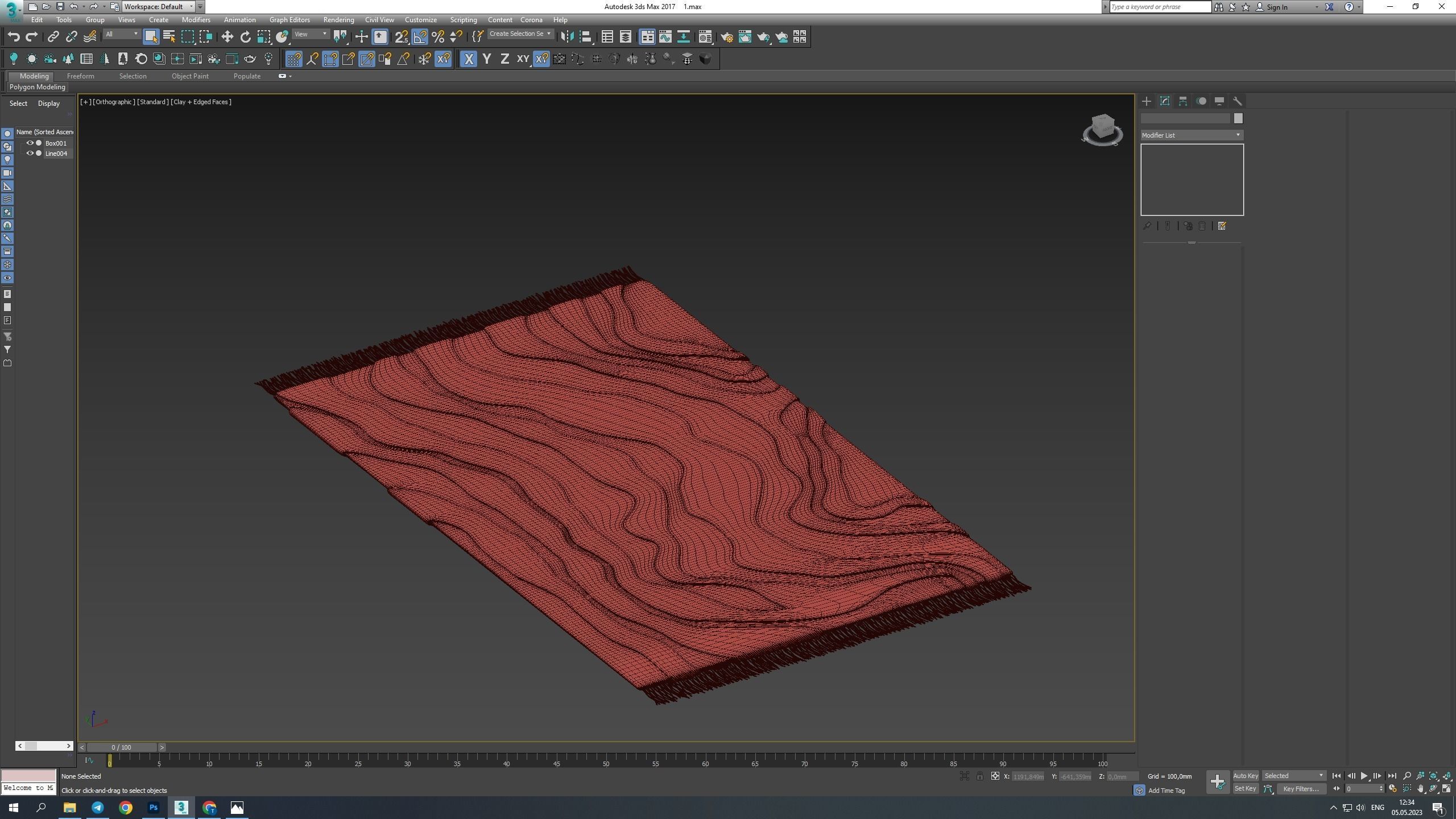Open the Selected key filter dropdown
This screenshot has width=1456, height=819.
pos(1294,776)
